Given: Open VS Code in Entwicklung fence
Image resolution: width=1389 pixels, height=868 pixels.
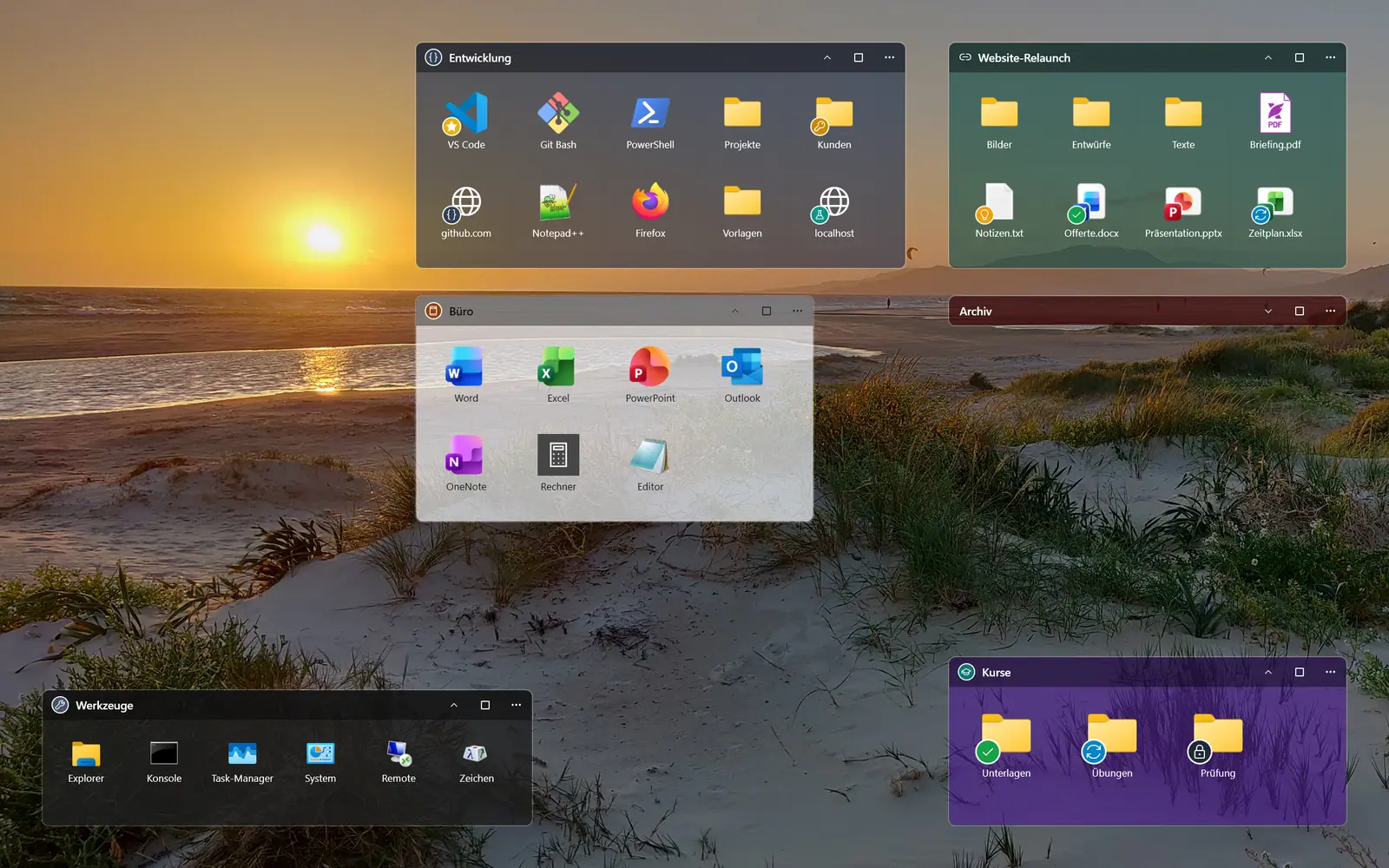Looking at the screenshot, I should 466,121.
